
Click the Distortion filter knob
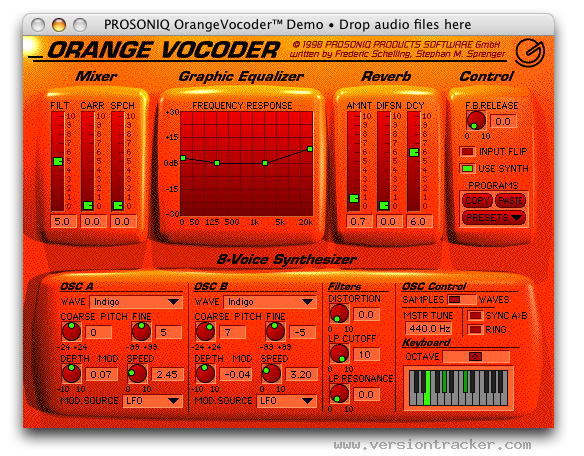[x=339, y=313]
